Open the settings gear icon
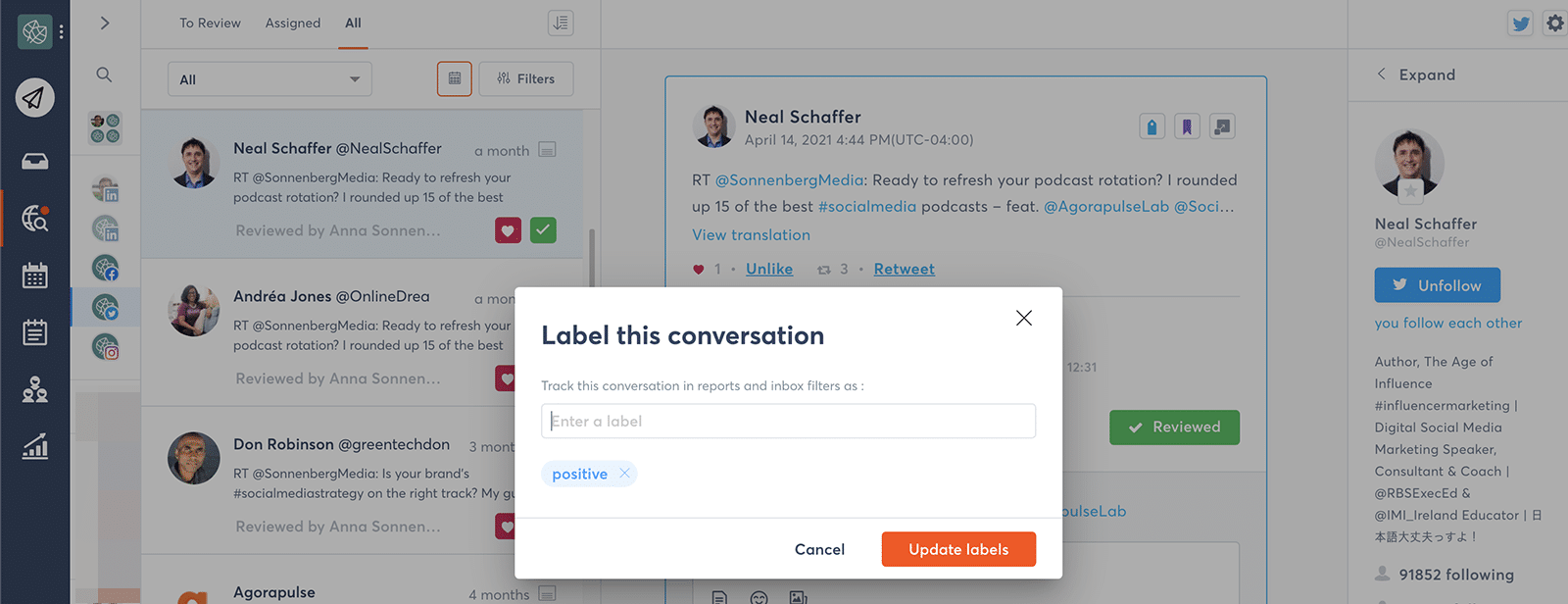This screenshot has height=604, width=1568. tap(1555, 23)
